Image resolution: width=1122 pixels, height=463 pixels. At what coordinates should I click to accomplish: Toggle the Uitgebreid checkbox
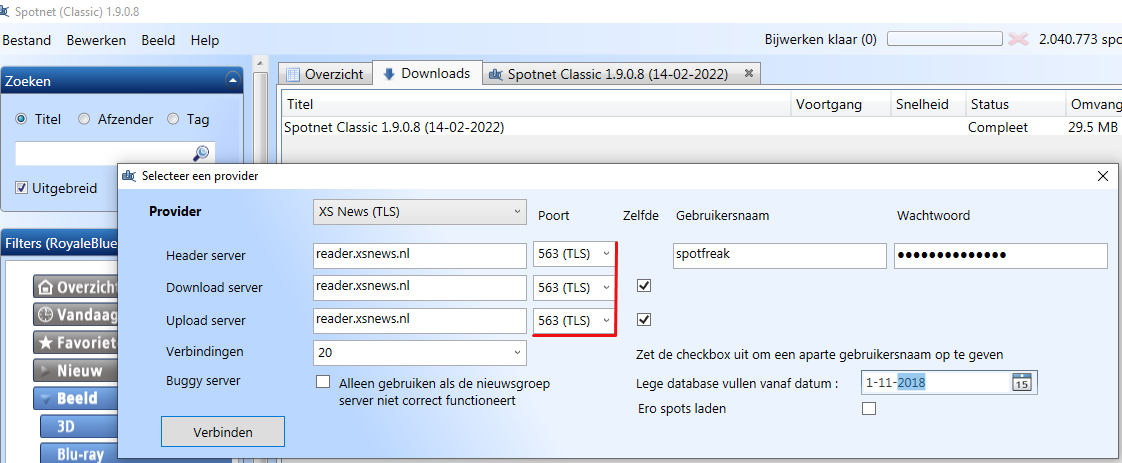tap(21, 188)
